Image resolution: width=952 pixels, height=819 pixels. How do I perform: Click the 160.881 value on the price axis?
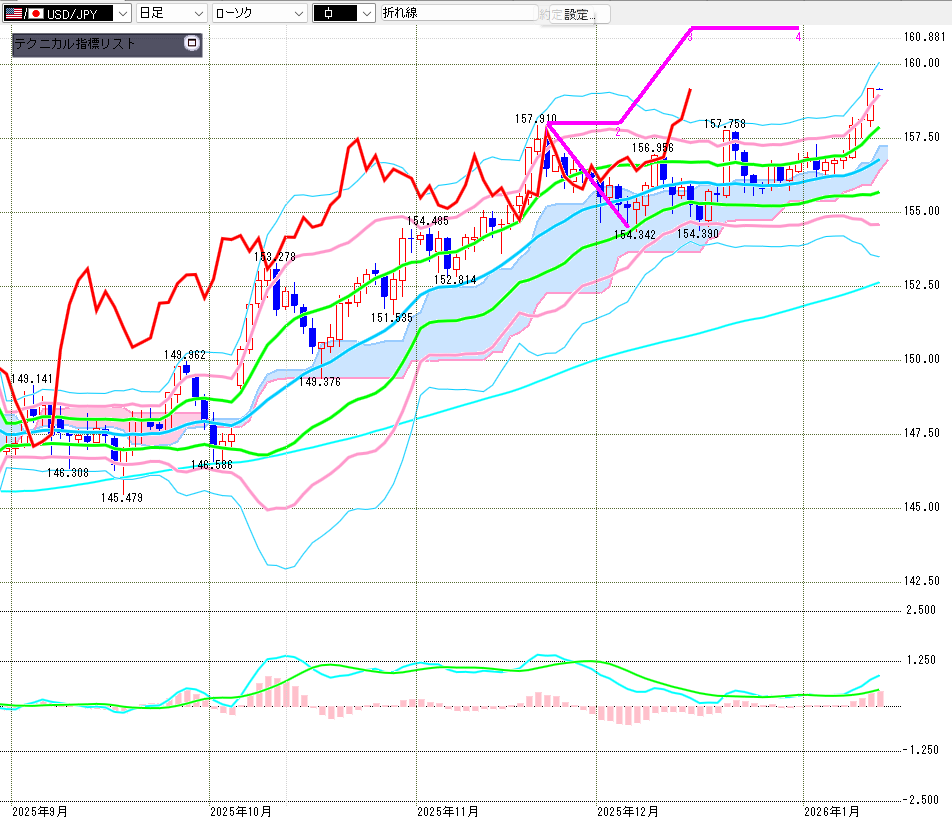(x=923, y=37)
